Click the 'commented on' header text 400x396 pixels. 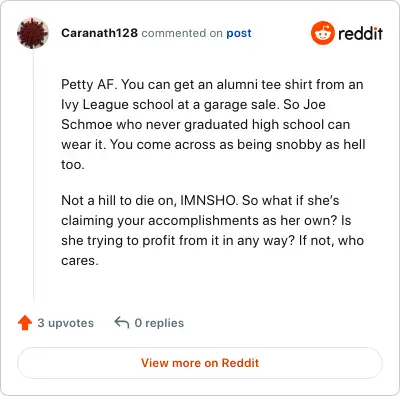click(182, 33)
